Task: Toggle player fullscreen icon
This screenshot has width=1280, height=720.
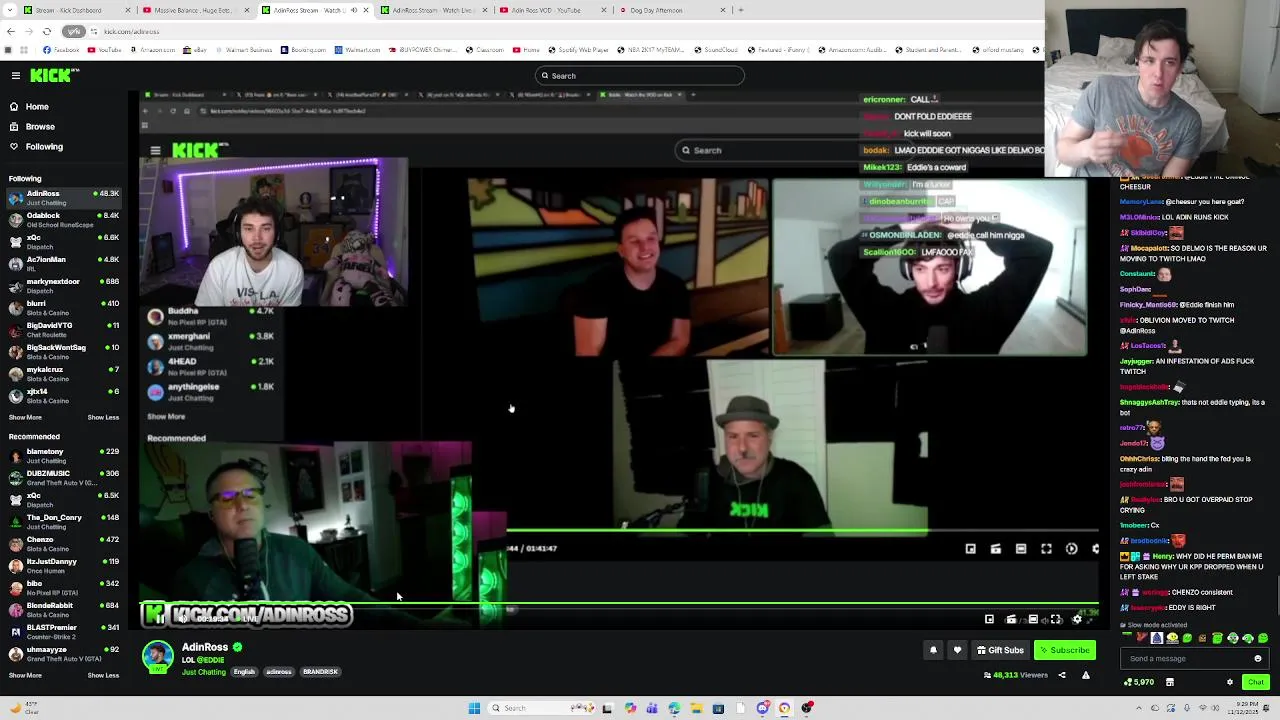Action: coord(1055,620)
